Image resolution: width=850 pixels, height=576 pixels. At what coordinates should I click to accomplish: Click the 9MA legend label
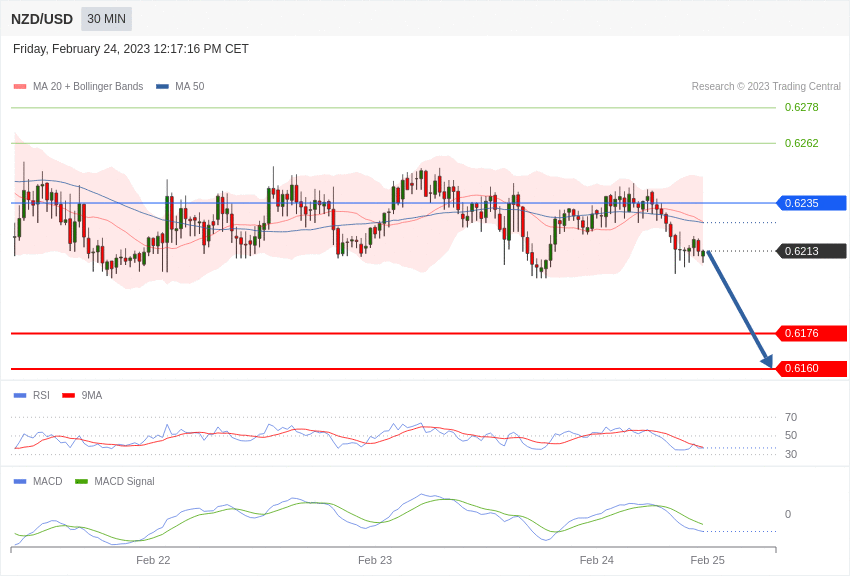click(92, 395)
